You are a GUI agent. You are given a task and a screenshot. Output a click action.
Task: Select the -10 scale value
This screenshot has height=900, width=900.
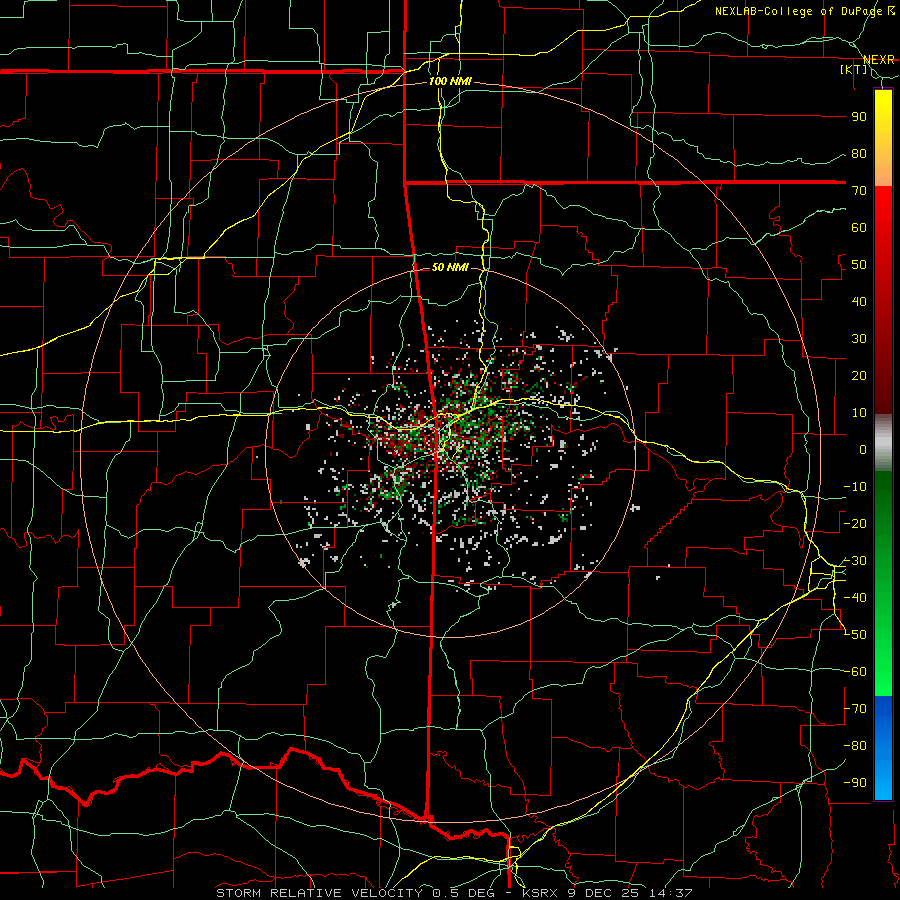(855, 487)
